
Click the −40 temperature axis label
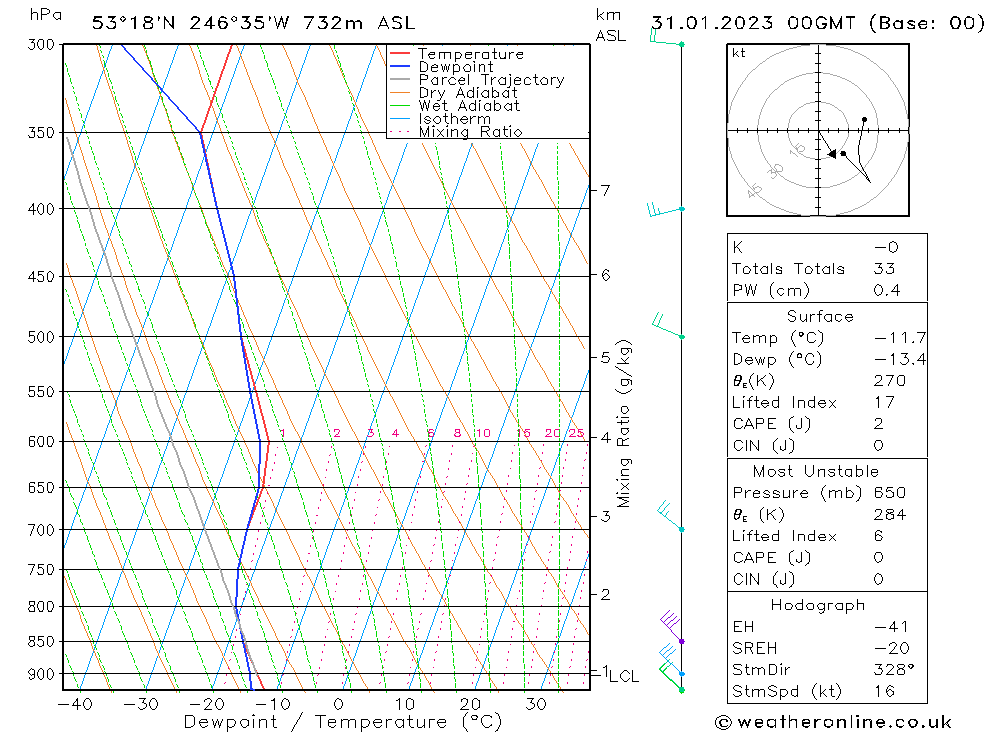[75, 704]
